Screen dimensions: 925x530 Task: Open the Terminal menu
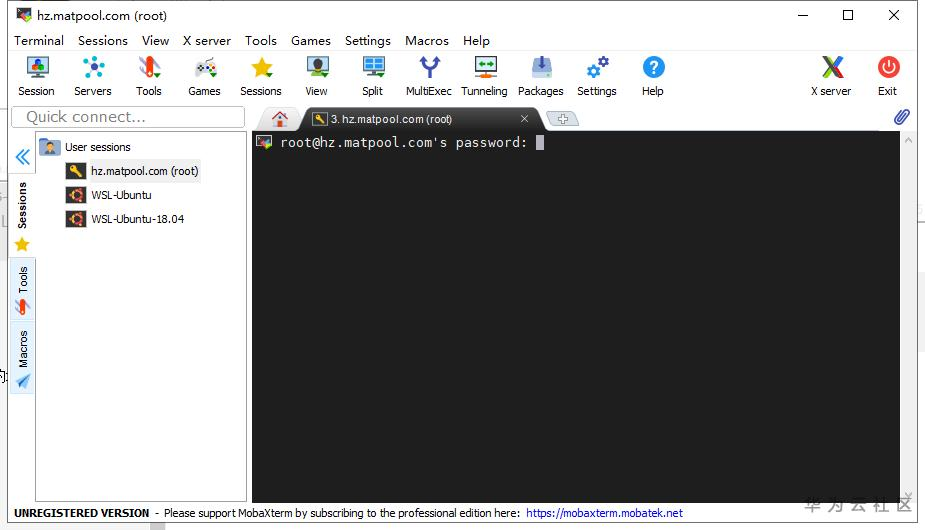tap(39, 41)
